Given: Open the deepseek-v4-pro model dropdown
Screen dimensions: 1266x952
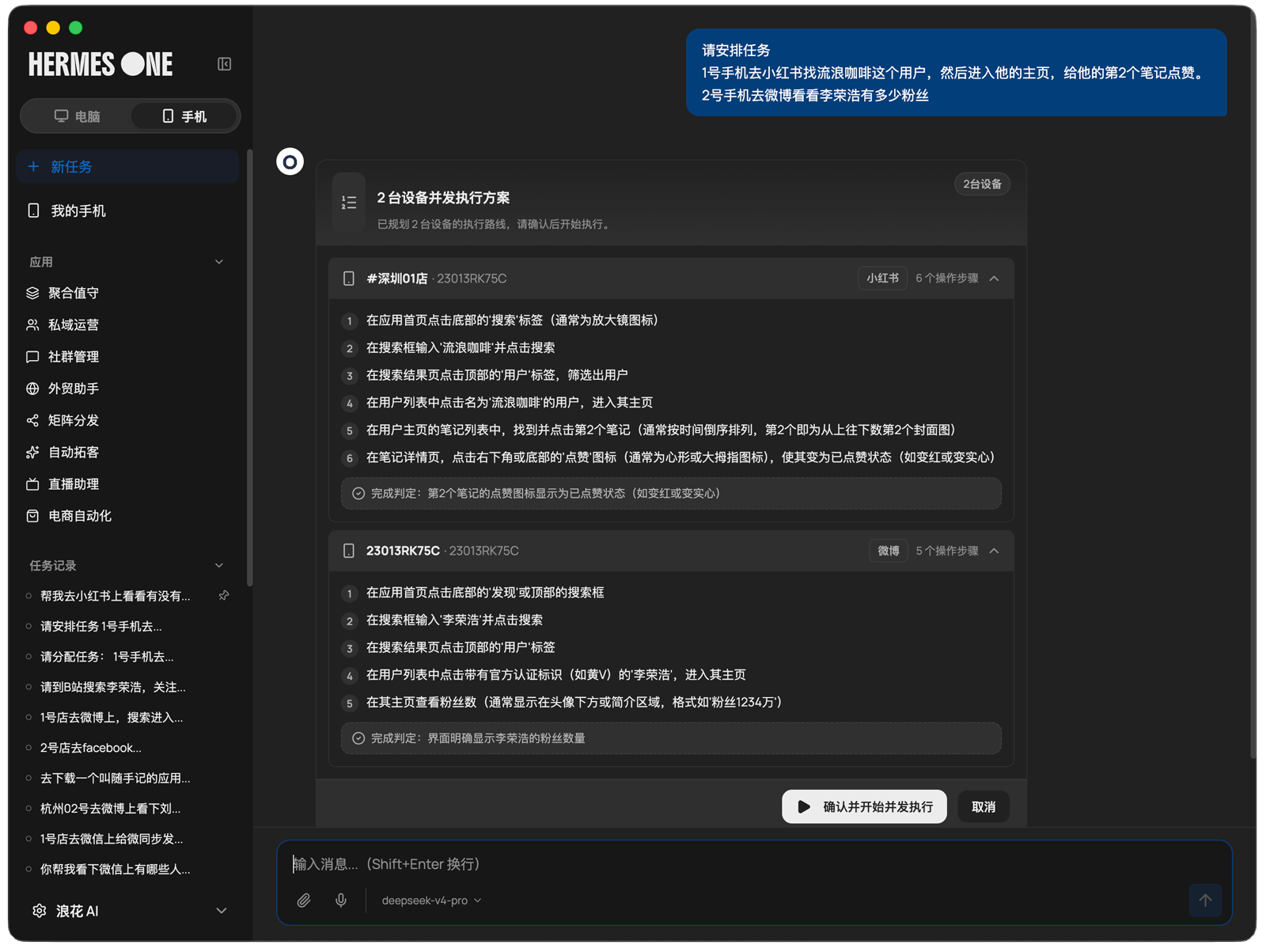Looking at the screenshot, I should click(x=431, y=901).
